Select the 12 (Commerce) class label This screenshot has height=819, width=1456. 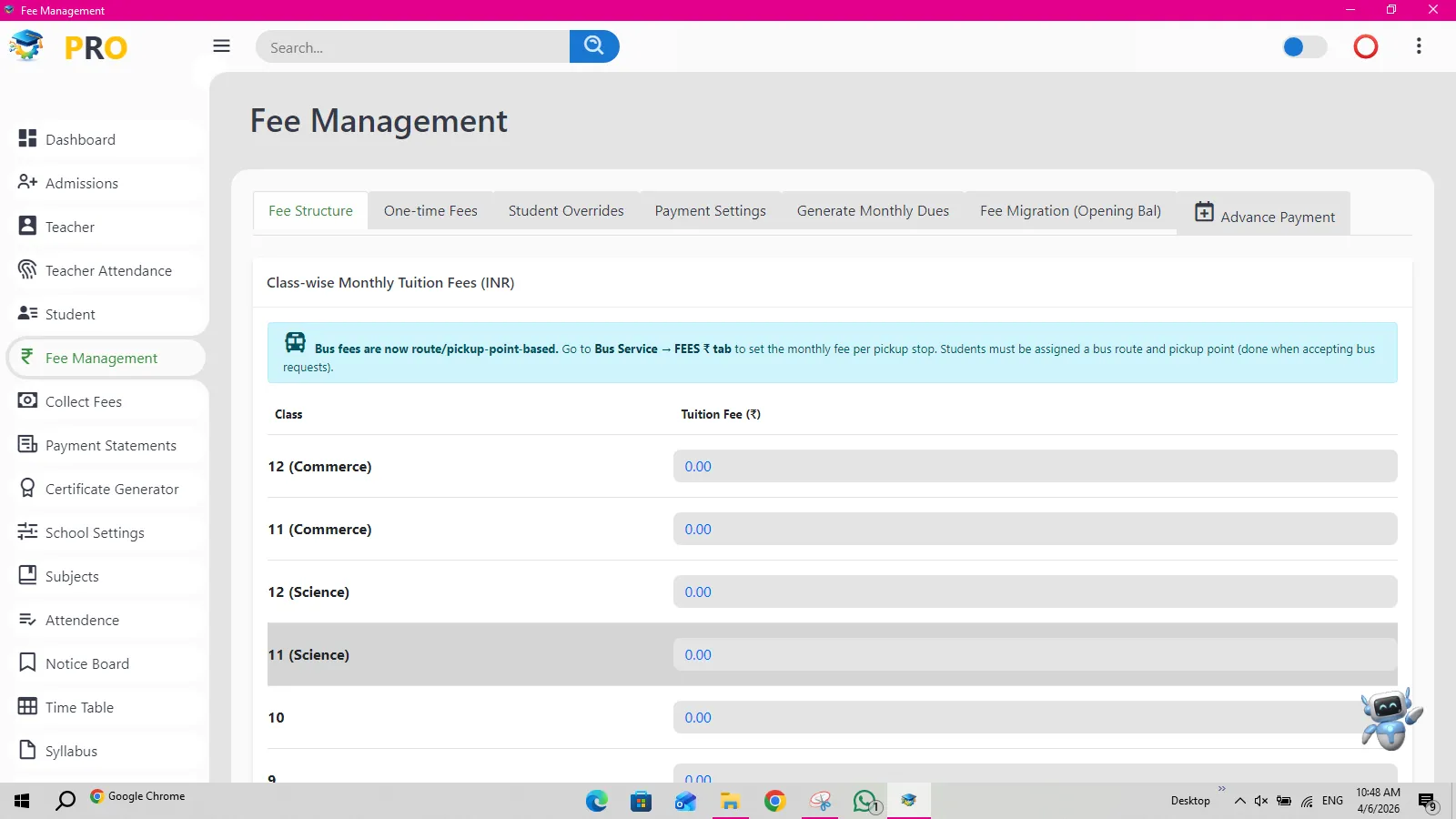click(x=319, y=466)
